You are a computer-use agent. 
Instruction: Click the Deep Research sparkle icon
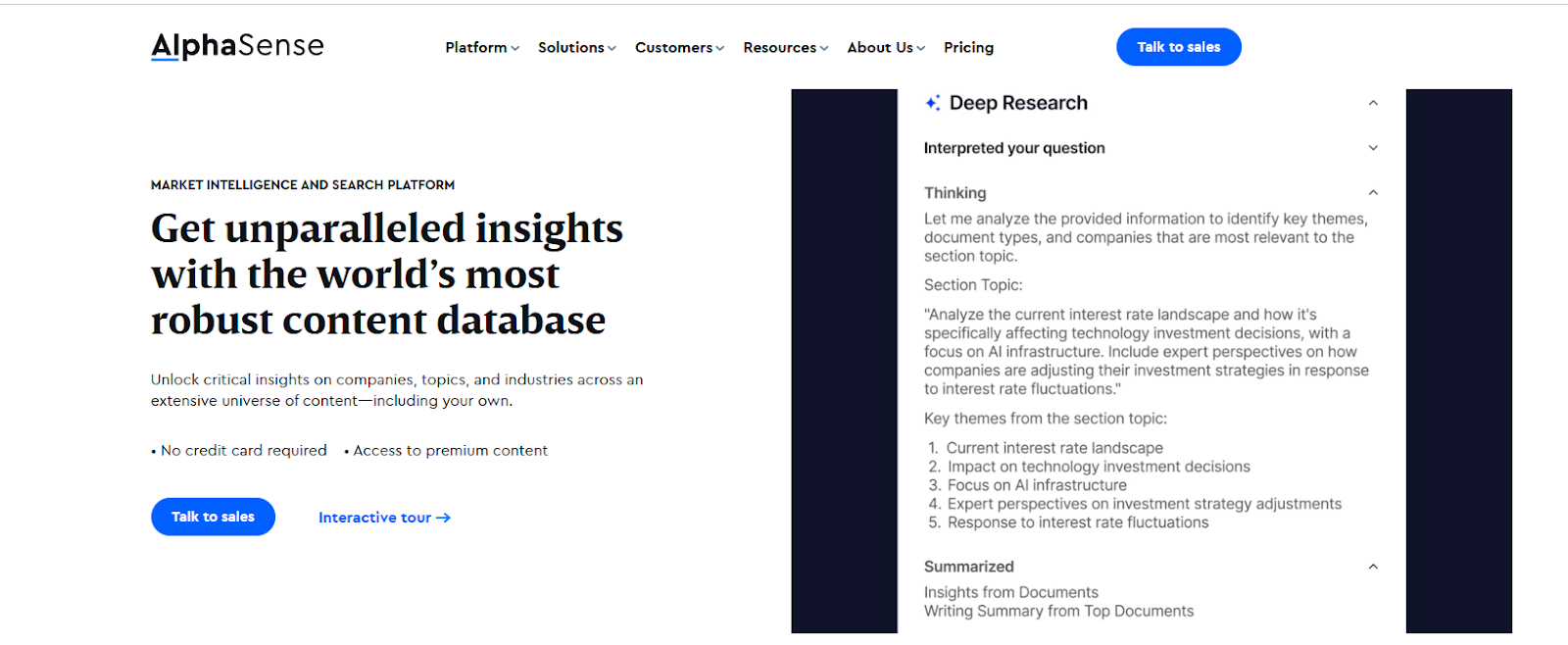933,103
